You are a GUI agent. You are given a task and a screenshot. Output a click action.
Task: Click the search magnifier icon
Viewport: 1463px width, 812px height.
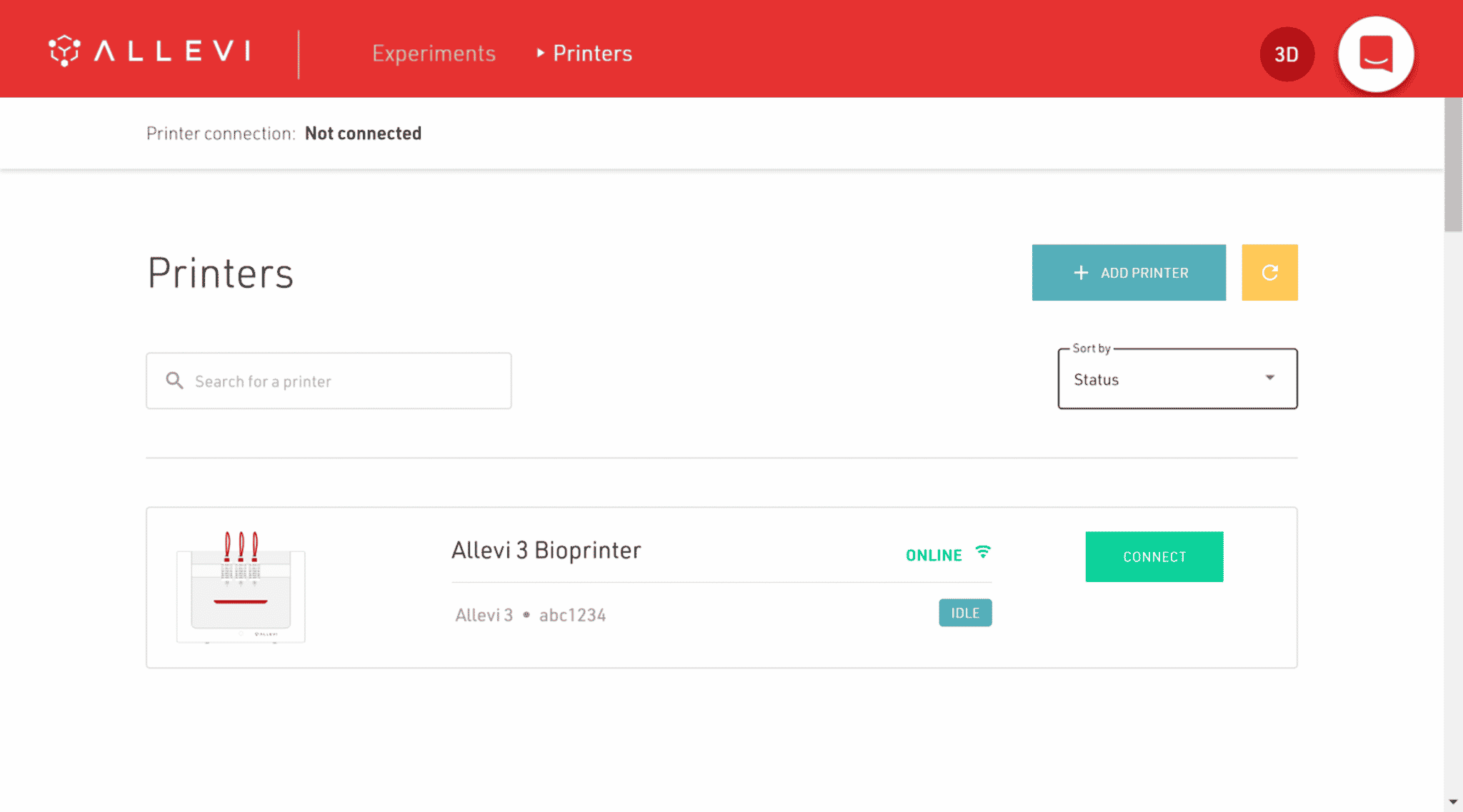[x=174, y=381]
